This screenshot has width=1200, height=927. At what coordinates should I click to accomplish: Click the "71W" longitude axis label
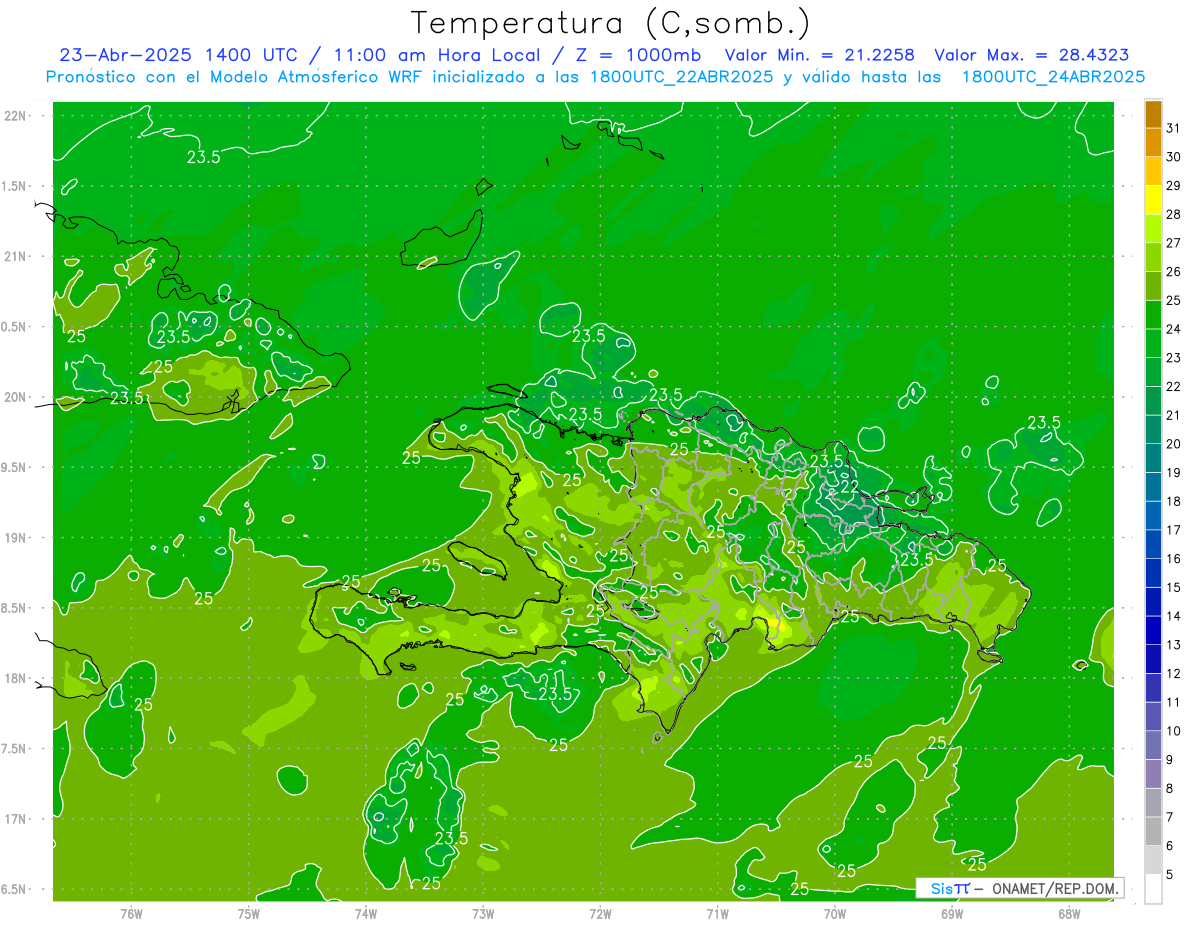pyautogui.click(x=717, y=913)
